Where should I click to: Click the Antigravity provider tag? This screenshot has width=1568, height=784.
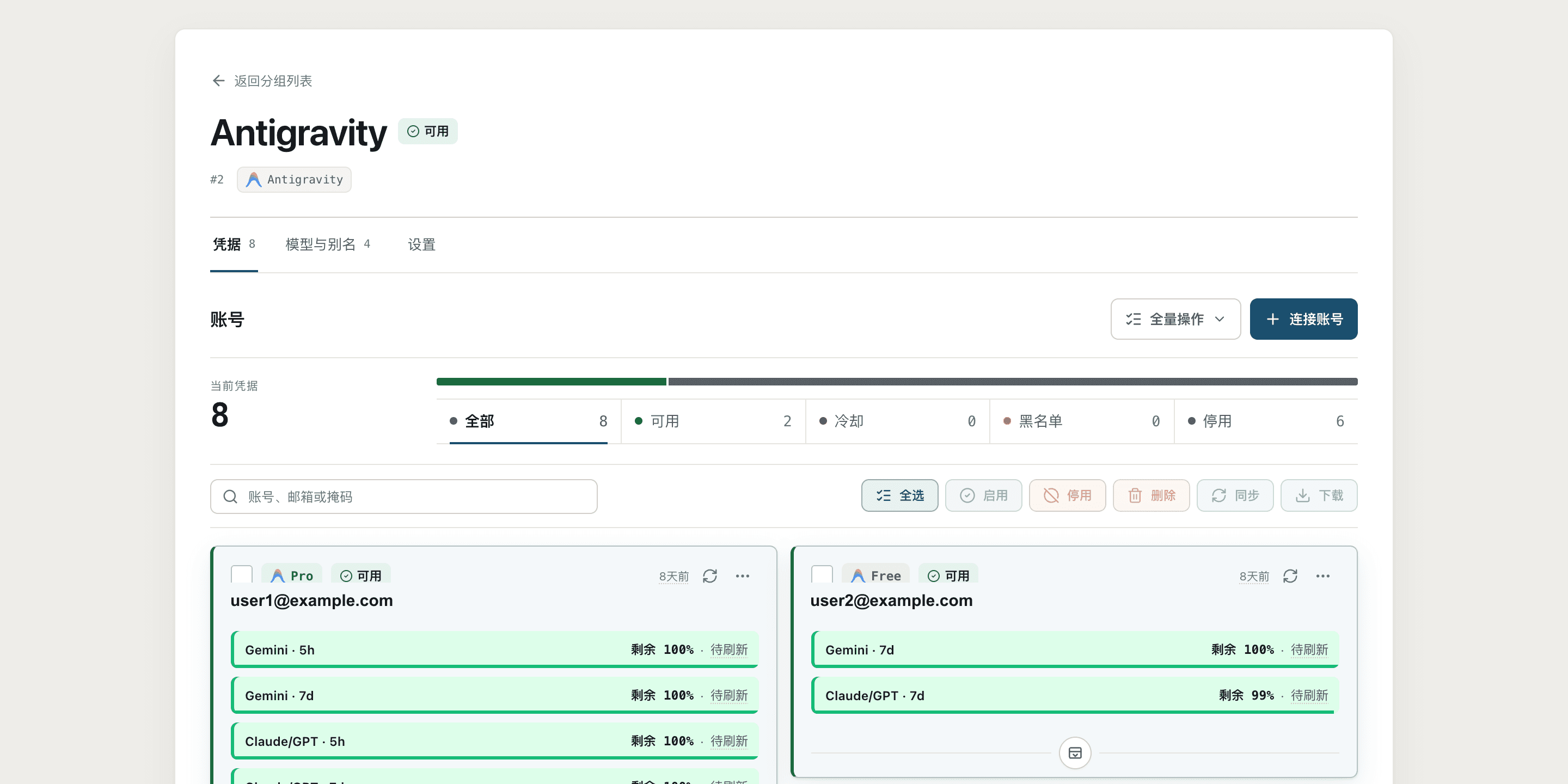[x=294, y=180]
